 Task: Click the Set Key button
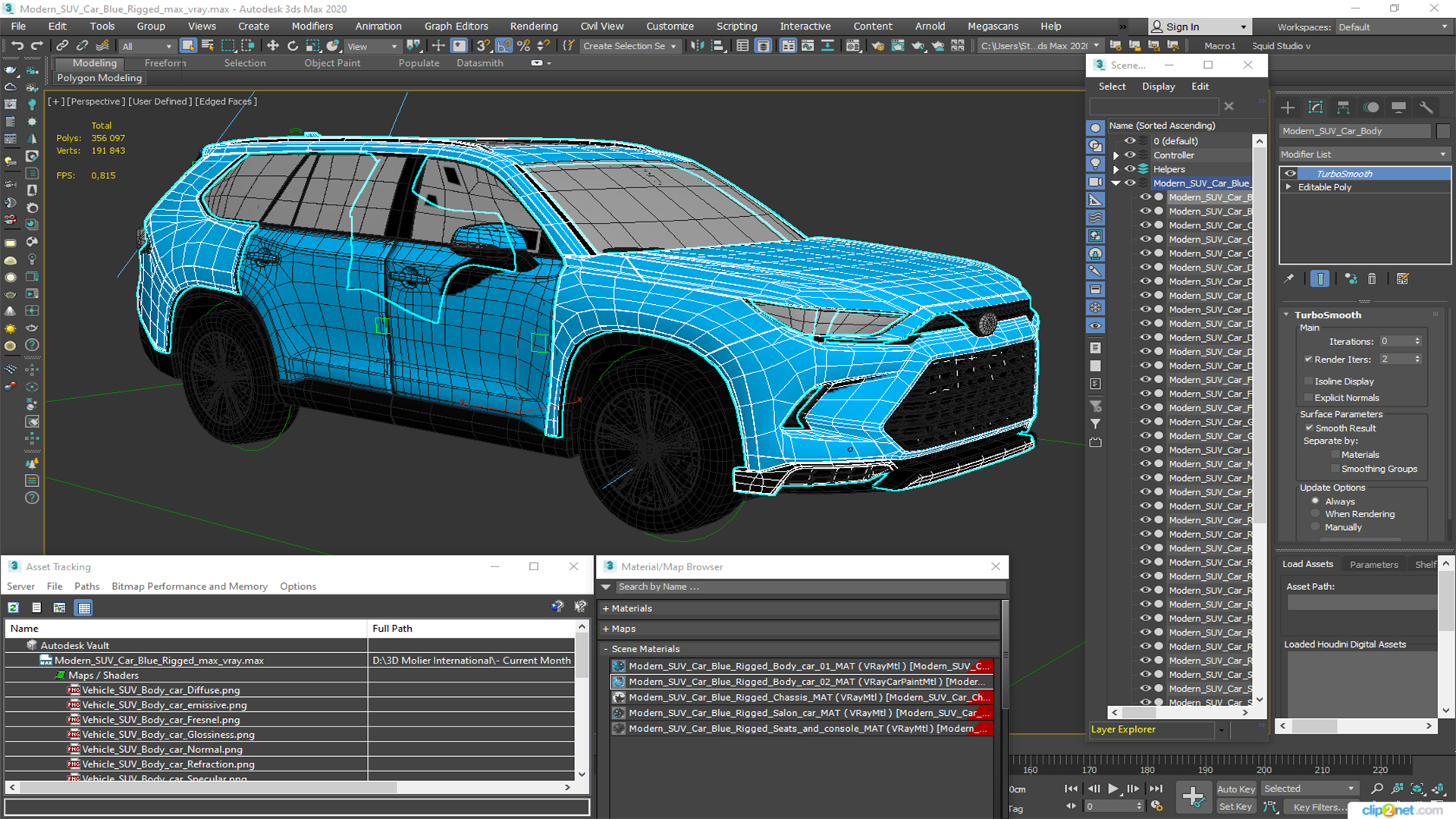1236,807
